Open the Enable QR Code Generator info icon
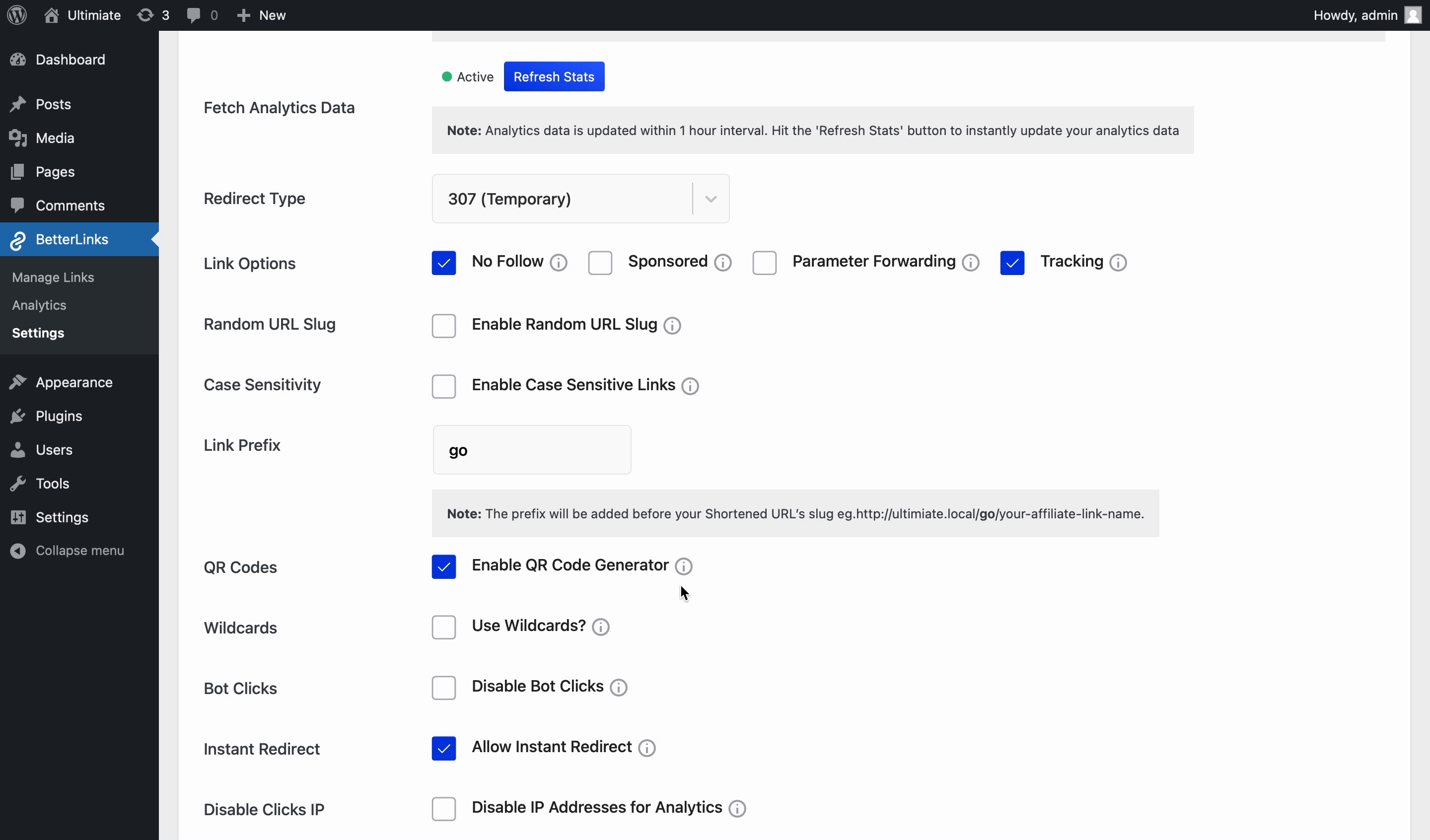This screenshot has width=1430, height=840. (x=683, y=566)
